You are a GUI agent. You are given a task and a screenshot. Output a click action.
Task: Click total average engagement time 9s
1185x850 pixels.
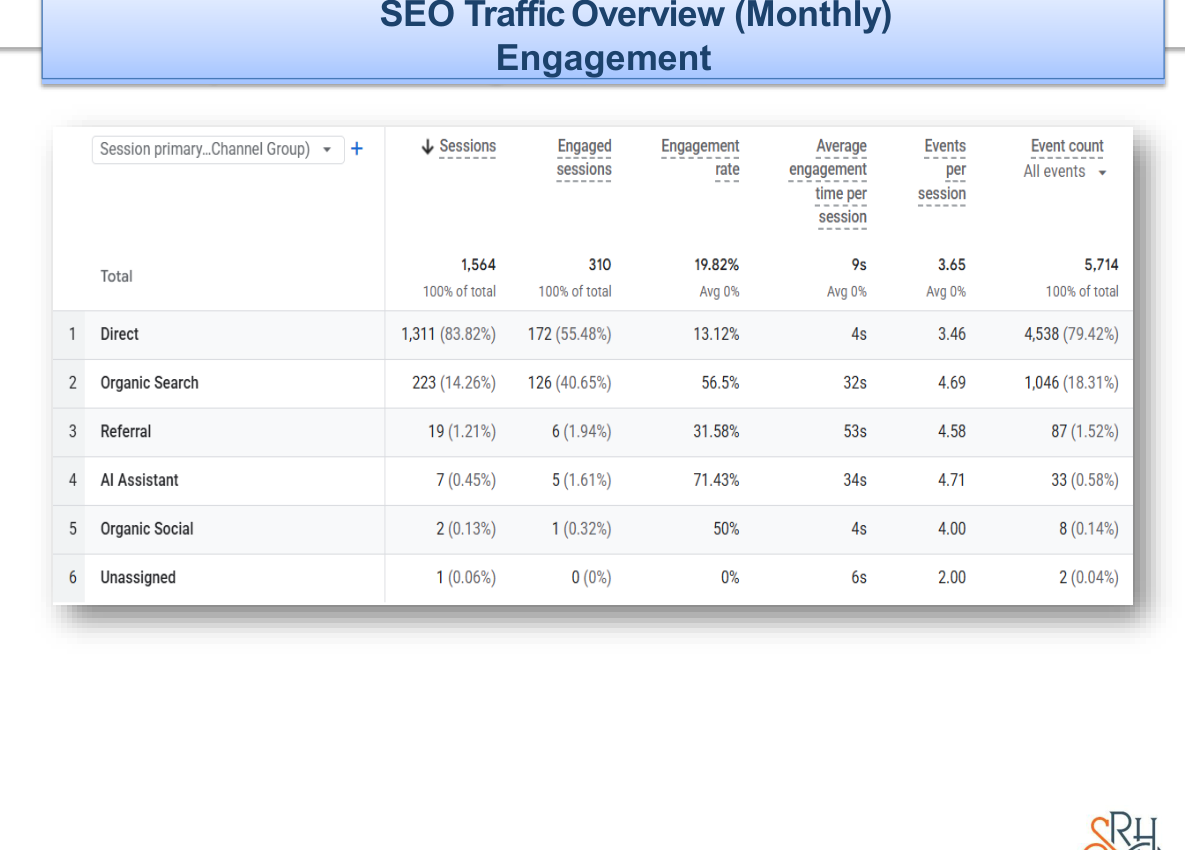click(859, 264)
